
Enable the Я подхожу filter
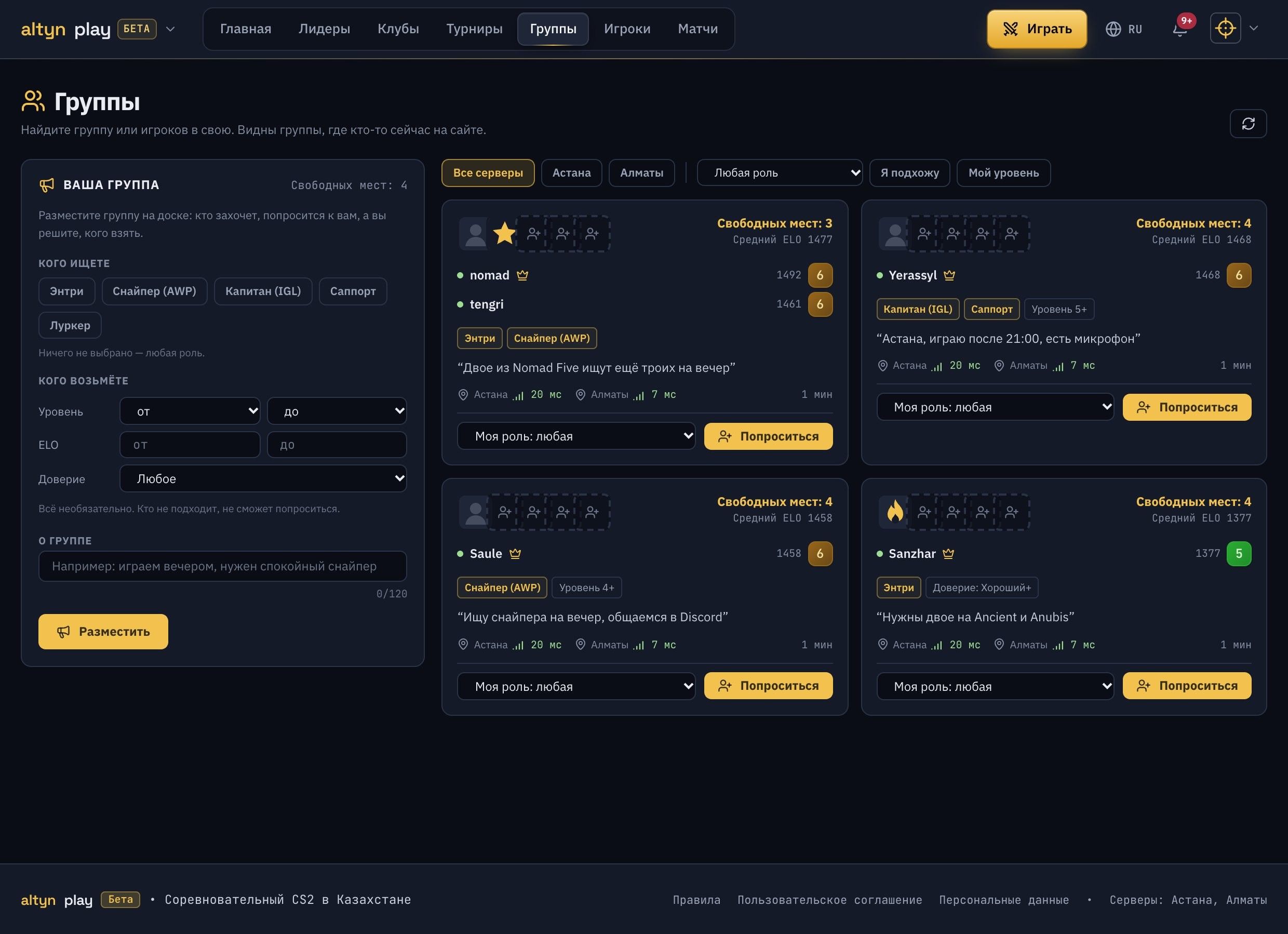tap(909, 172)
